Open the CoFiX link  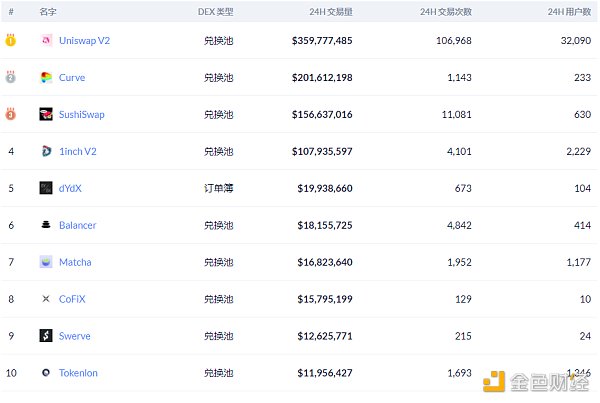[x=72, y=299]
